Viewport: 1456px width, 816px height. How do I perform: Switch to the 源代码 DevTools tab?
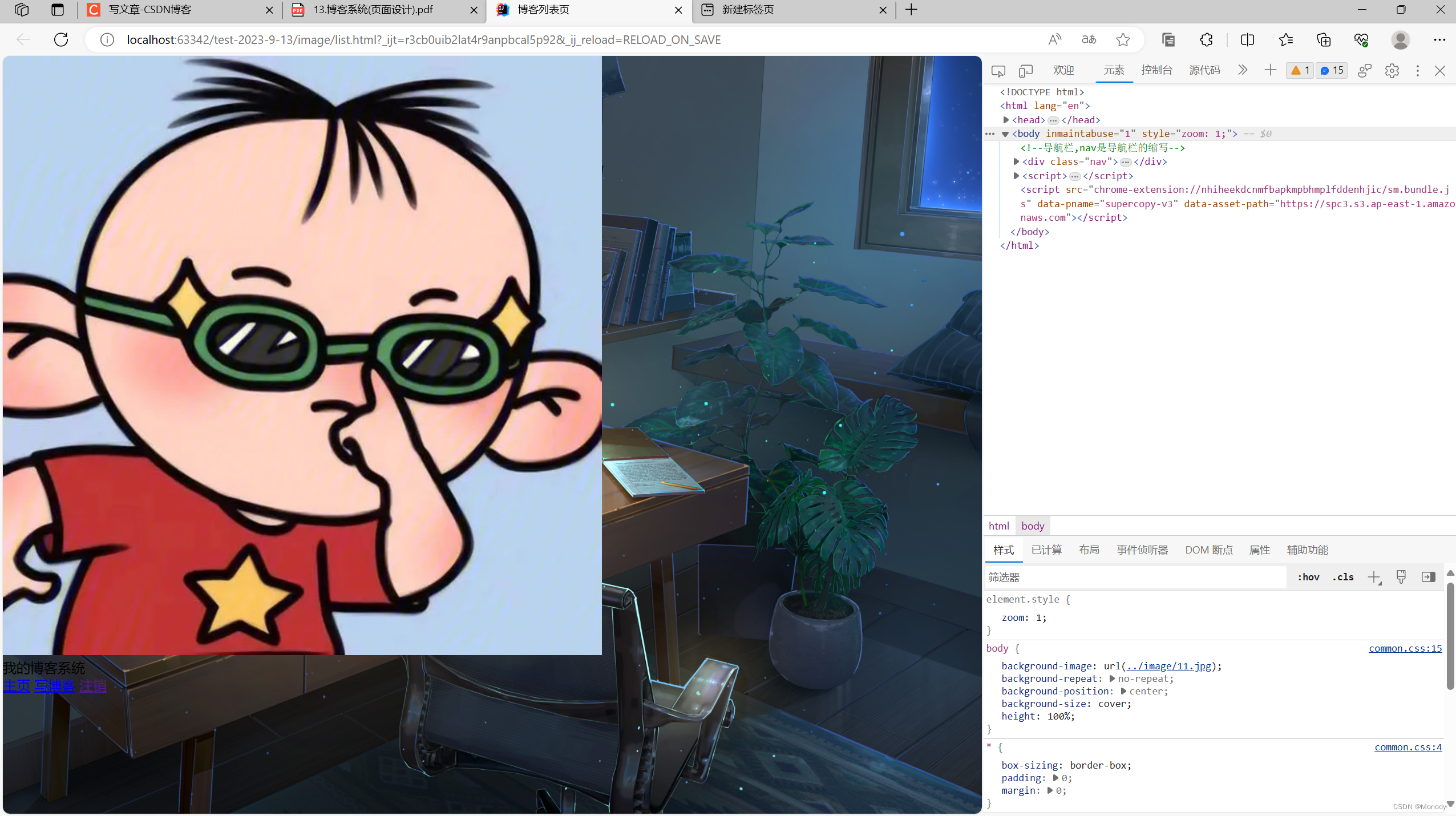(1204, 70)
